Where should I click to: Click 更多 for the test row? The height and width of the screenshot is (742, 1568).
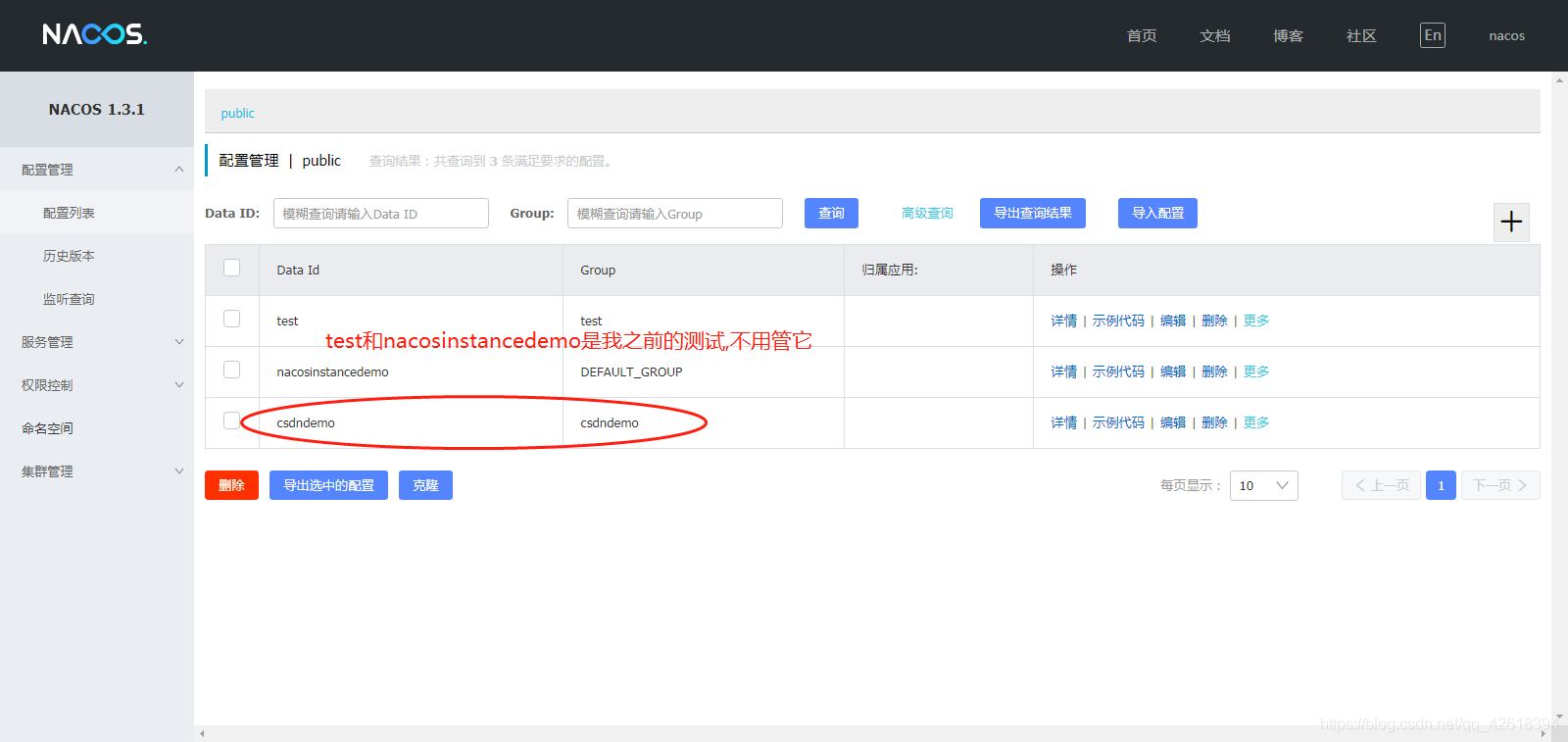(1256, 321)
